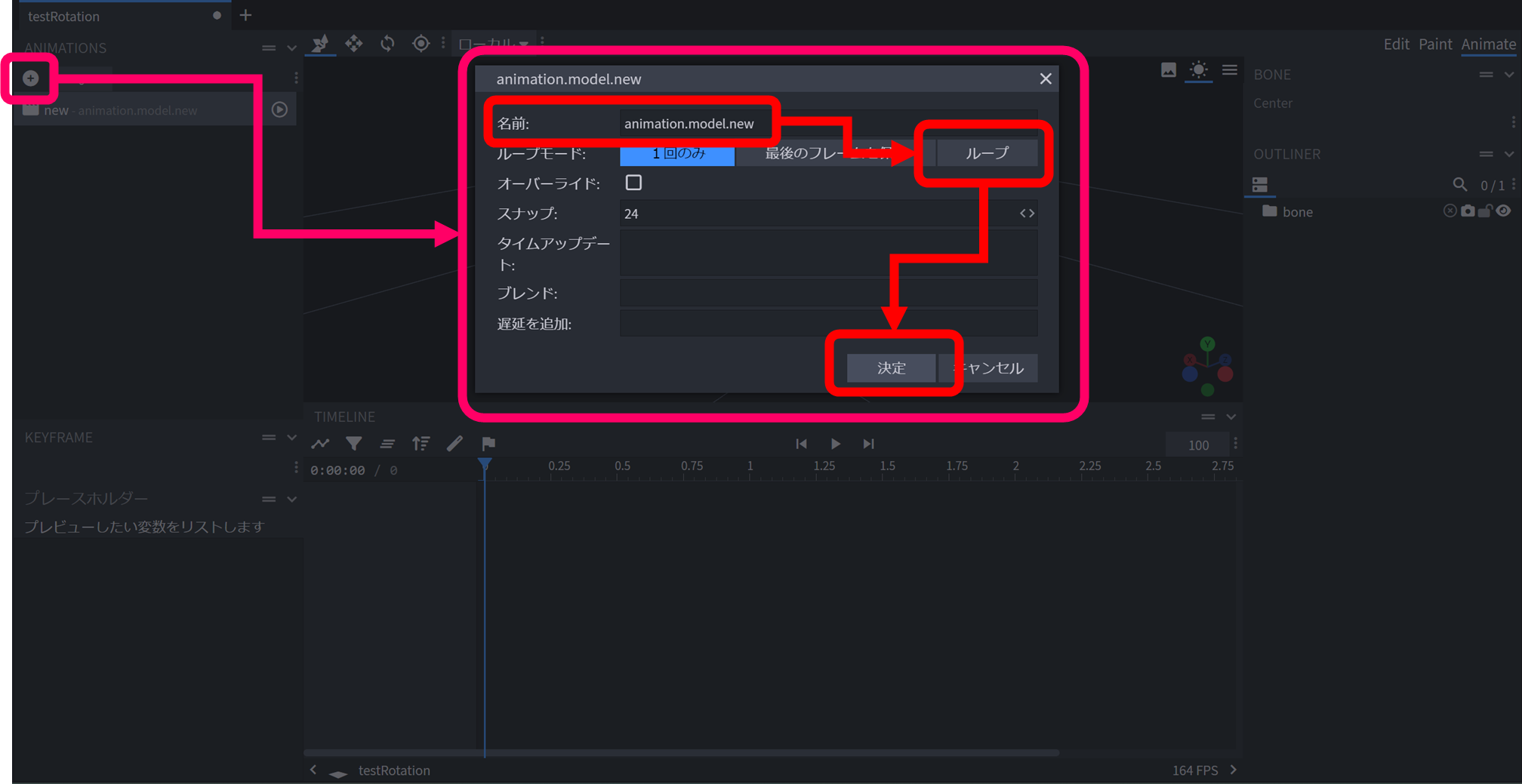Collapse the OUTLINER panel
This screenshot has height=784, width=1522.
1509,154
